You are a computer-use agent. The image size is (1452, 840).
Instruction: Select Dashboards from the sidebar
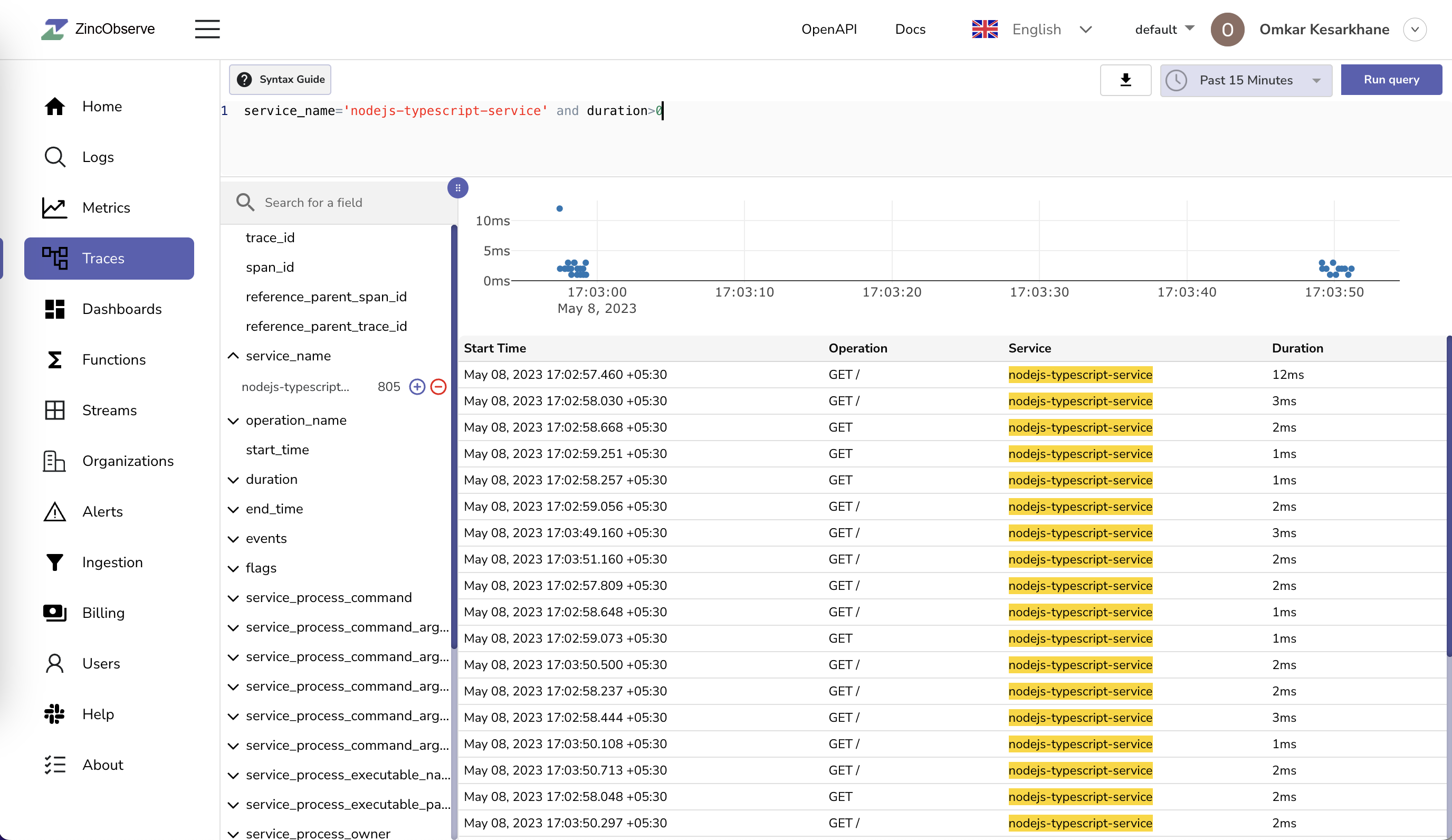tap(121, 309)
